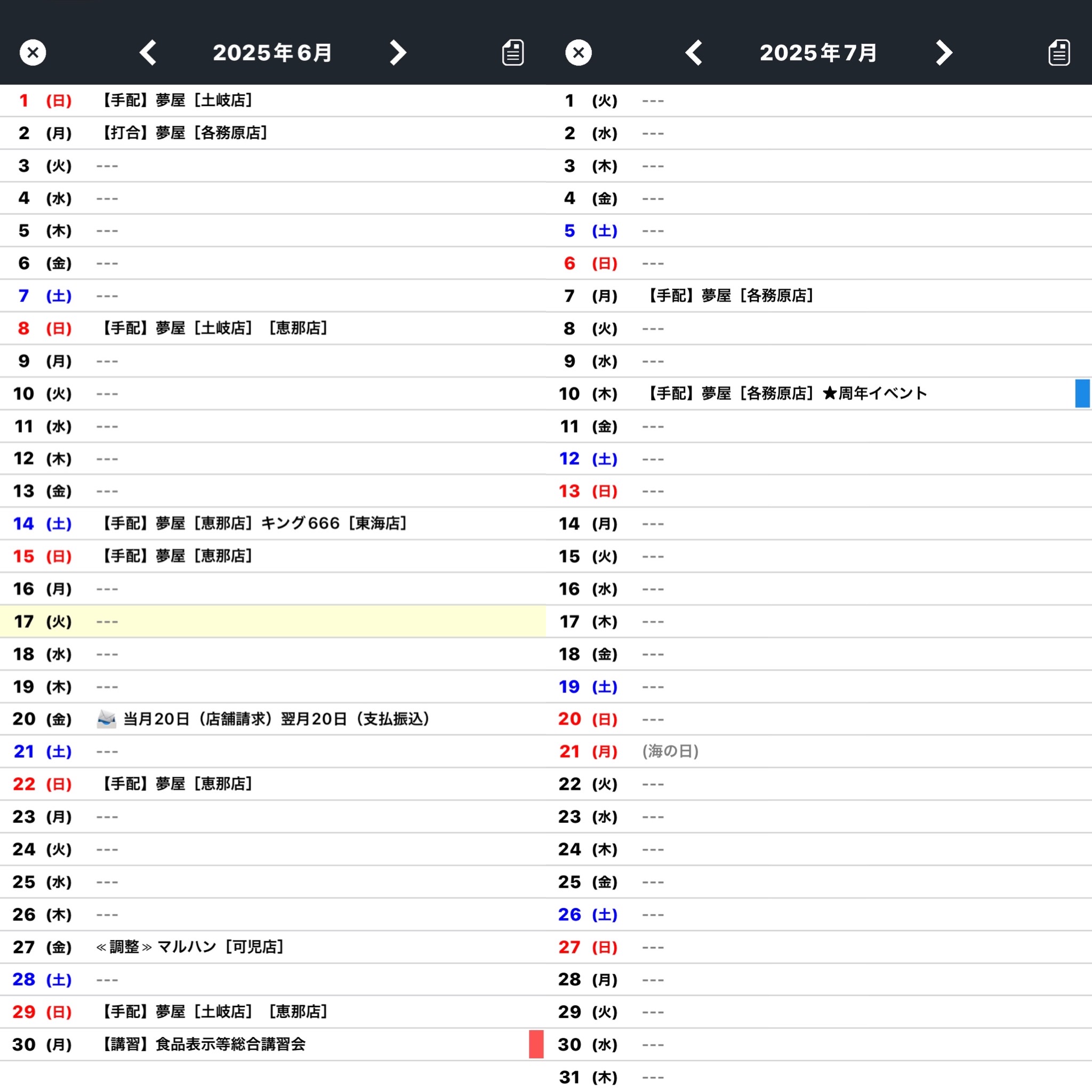Image resolution: width=1092 pixels, height=1092 pixels.
Task: Open July 7 entry 【手配】夢屋［各務原店］
Action: (728, 295)
